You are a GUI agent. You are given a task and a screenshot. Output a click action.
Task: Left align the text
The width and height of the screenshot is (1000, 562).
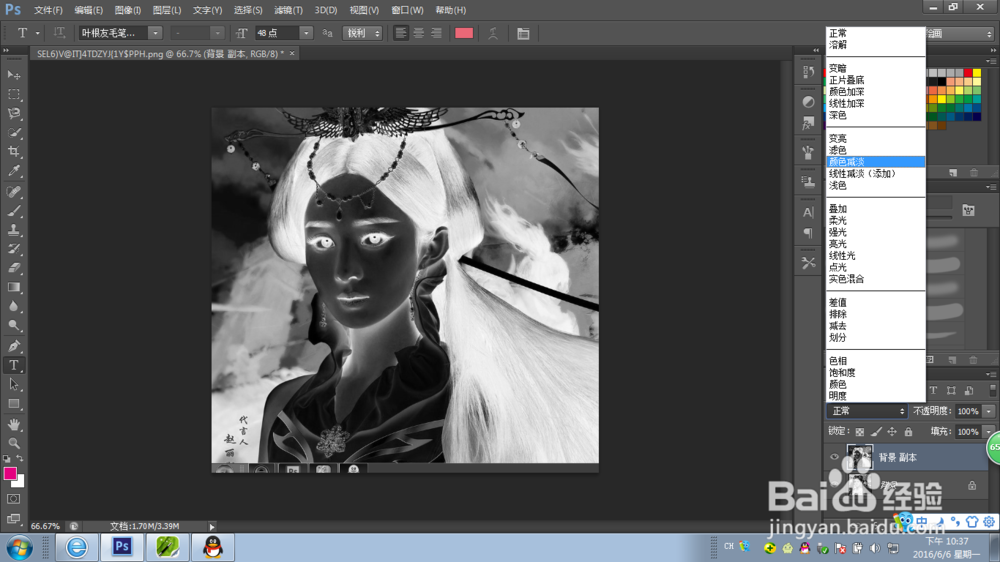point(401,33)
